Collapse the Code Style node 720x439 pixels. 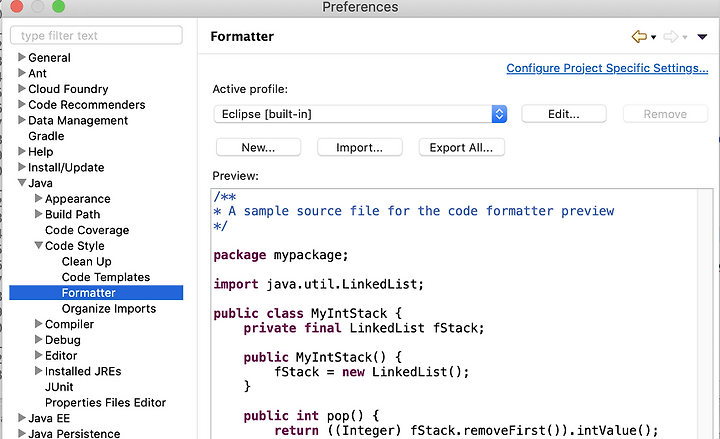(x=39, y=245)
